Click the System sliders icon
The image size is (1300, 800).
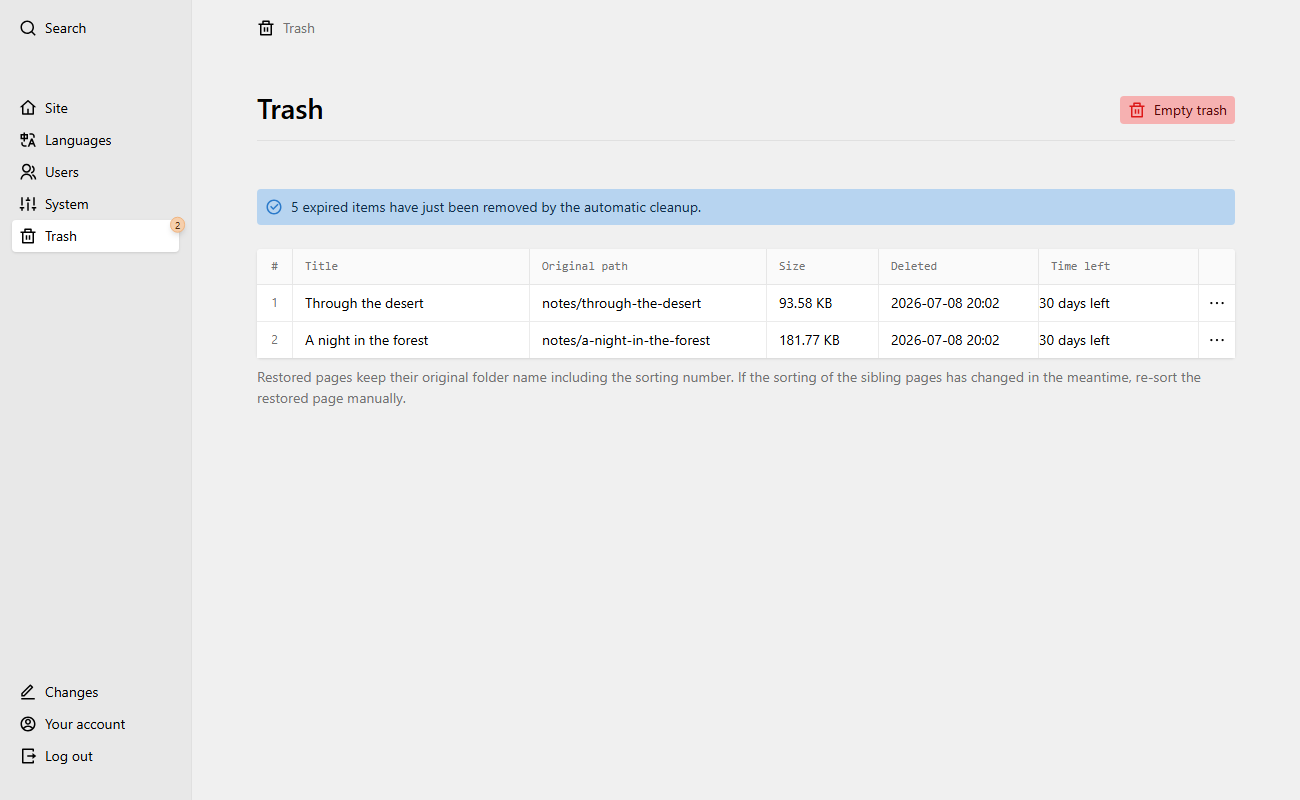pyautogui.click(x=28, y=204)
